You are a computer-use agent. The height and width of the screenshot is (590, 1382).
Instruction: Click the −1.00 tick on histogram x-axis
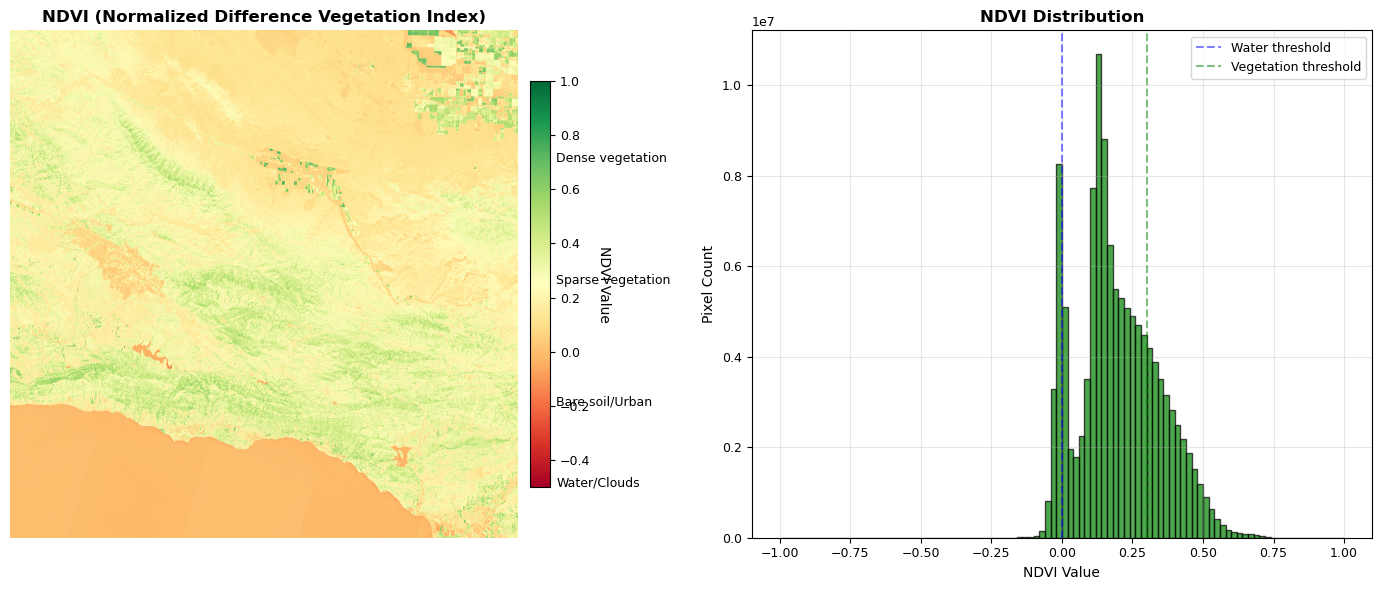point(779,551)
